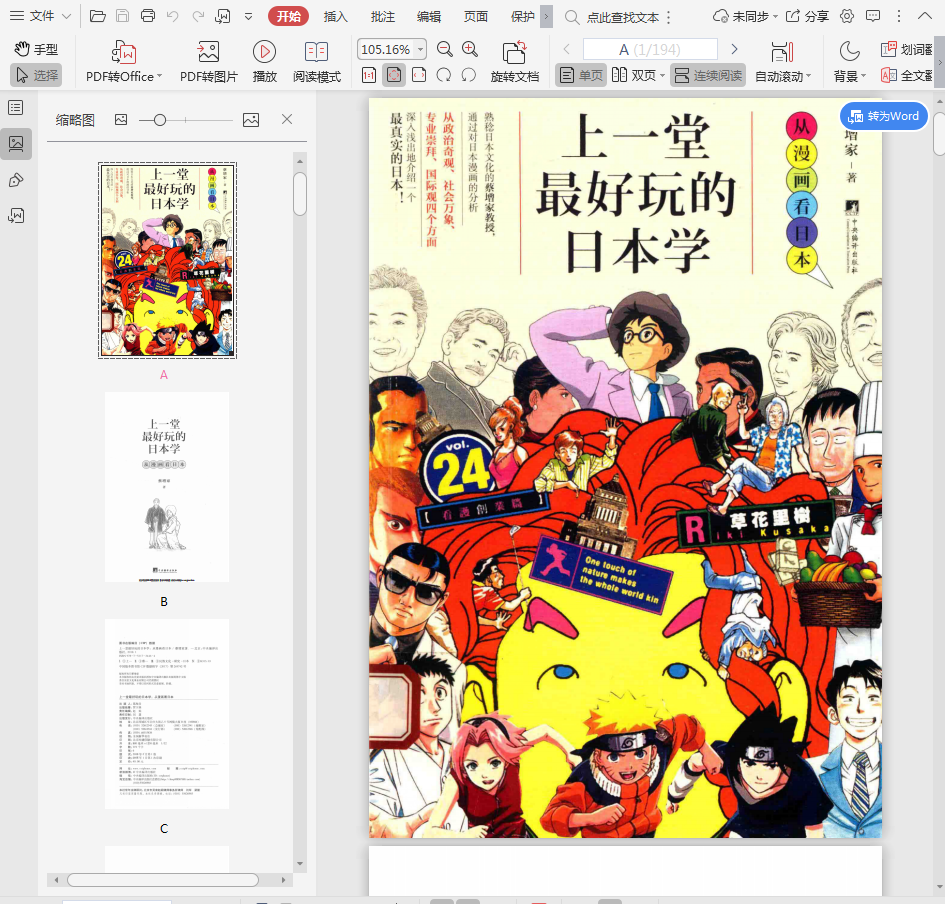Toggle 单页 single page view
This screenshot has height=904, width=945.
[580, 75]
